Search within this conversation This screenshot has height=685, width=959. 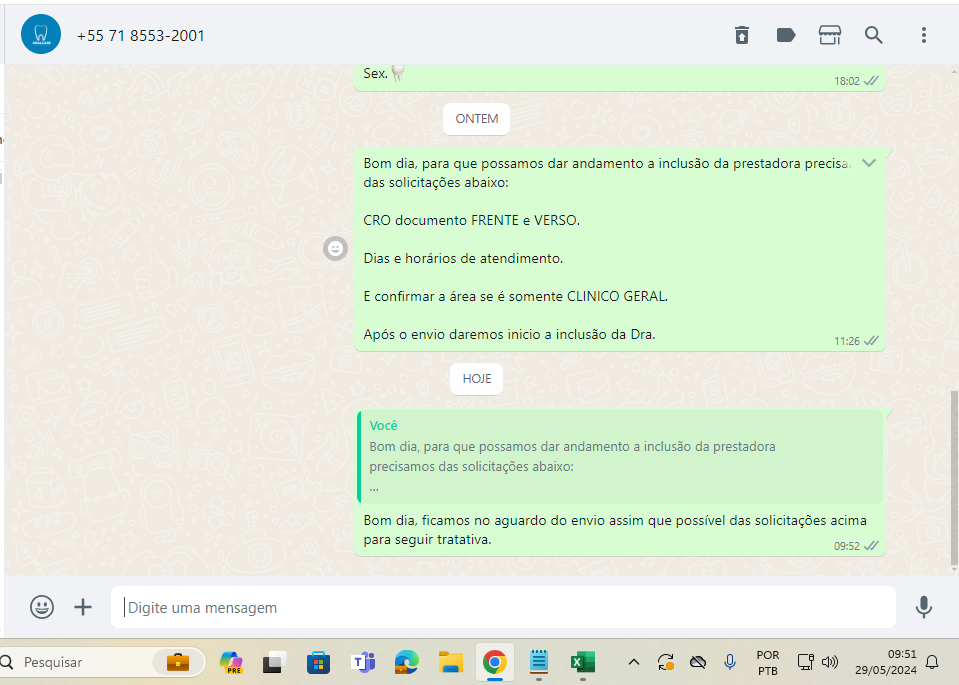point(873,35)
